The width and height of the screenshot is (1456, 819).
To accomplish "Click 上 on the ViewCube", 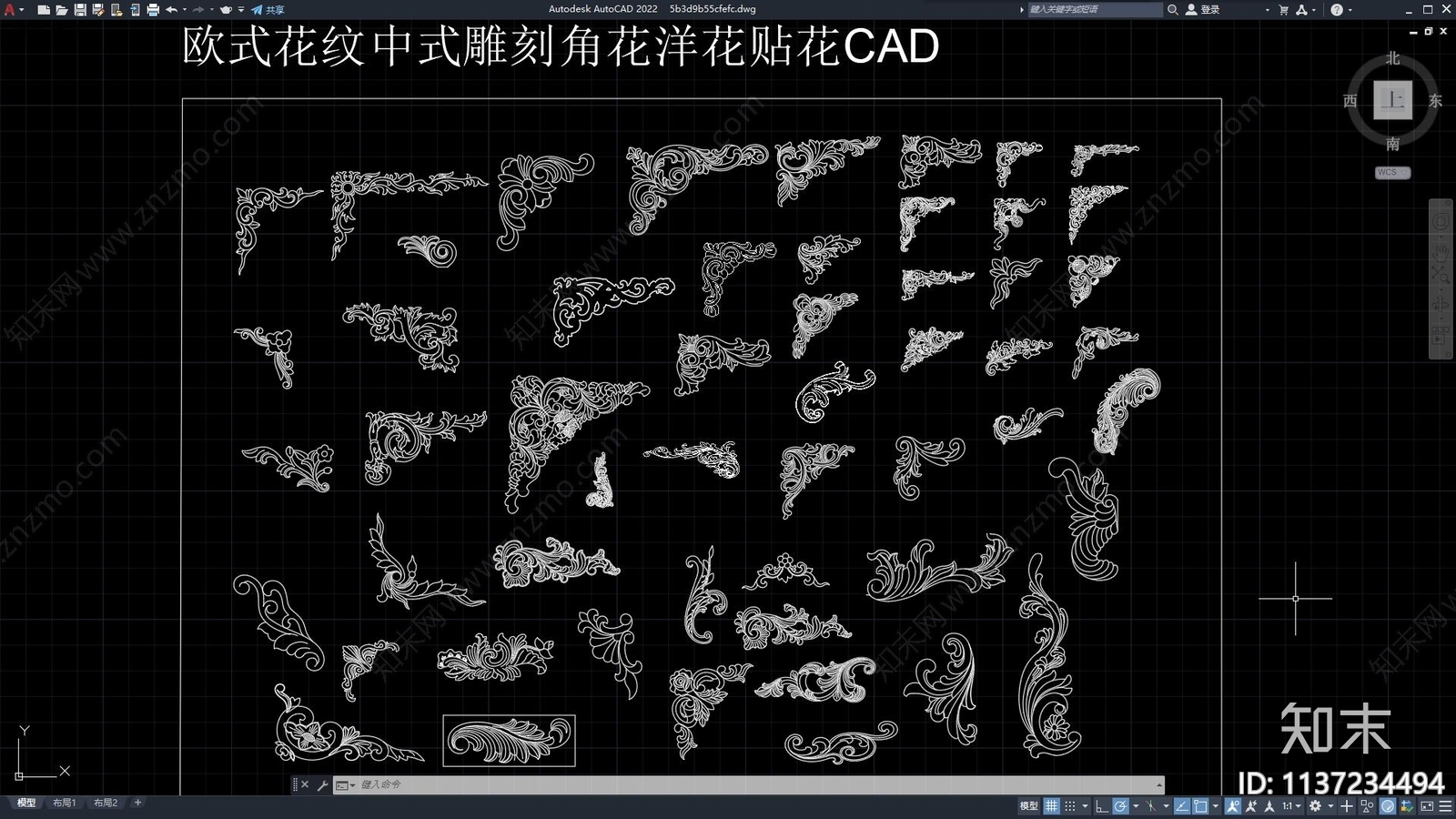I will point(1390,100).
